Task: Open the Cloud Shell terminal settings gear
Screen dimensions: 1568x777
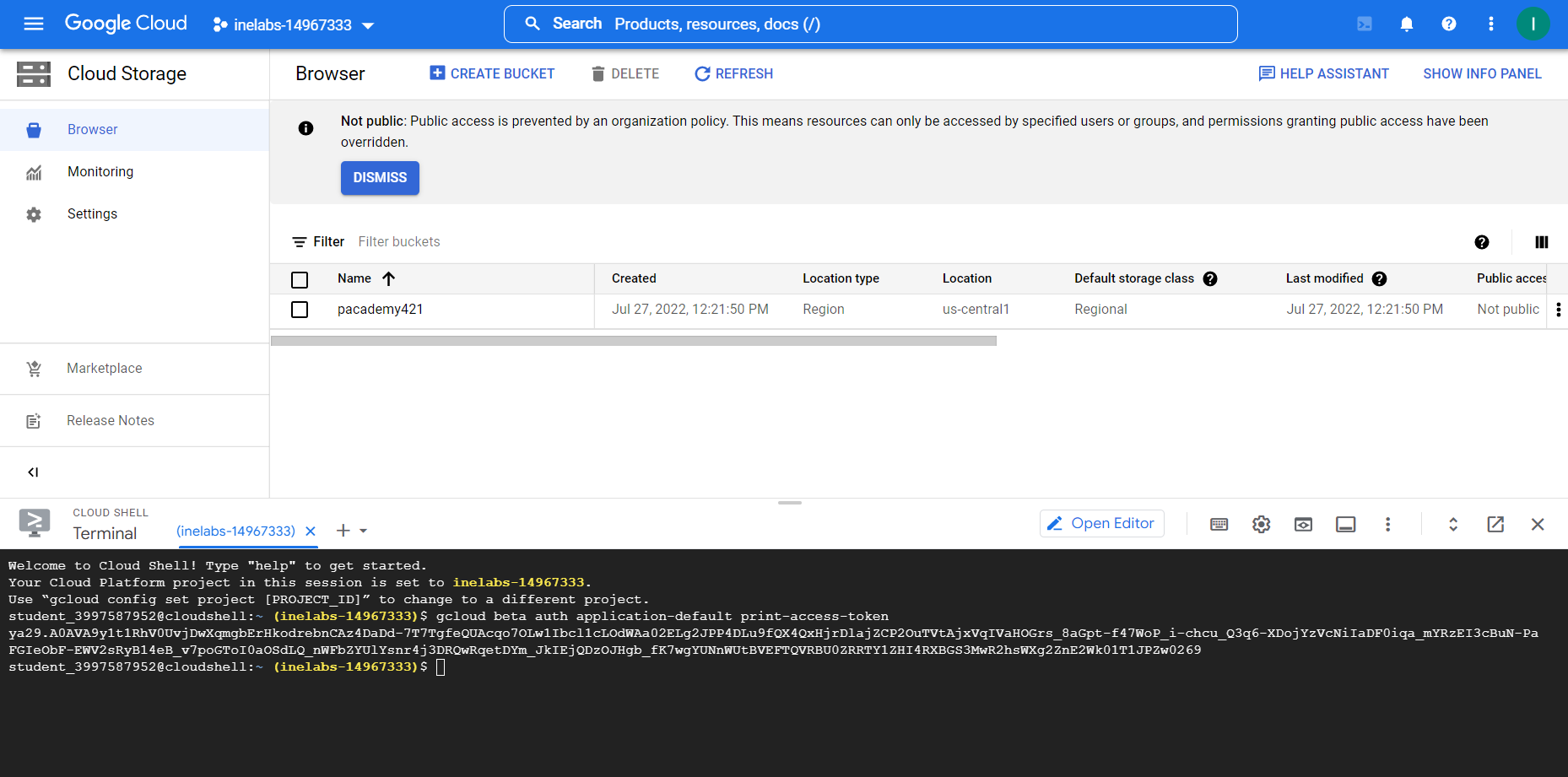Action: click(1261, 525)
